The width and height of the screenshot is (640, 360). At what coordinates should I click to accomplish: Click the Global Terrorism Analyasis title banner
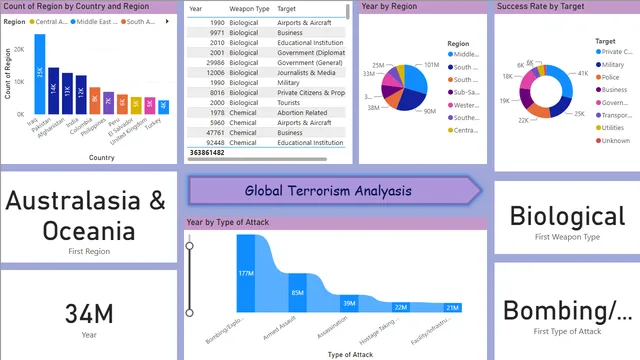(335, 191)
